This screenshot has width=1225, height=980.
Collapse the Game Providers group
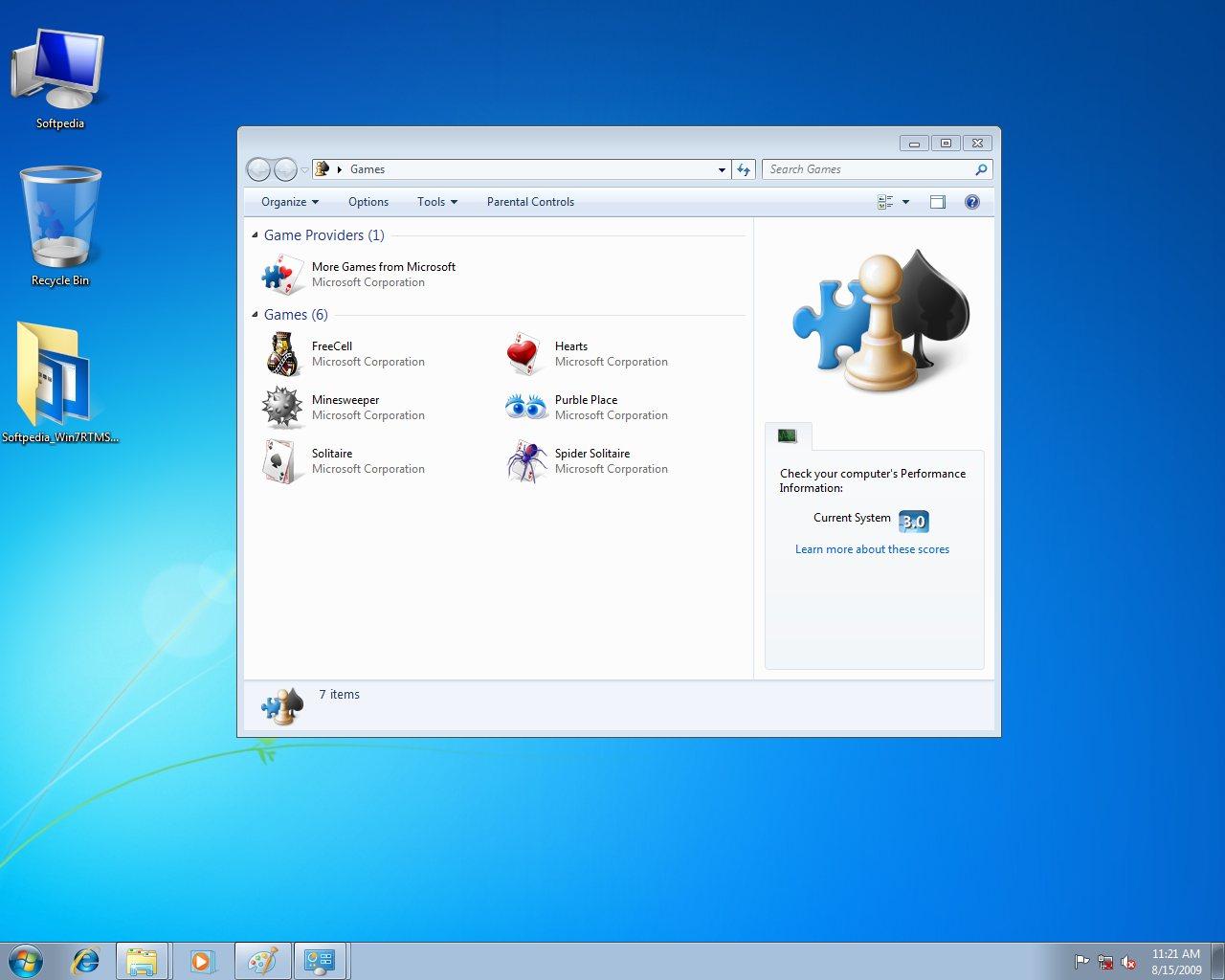click(255, 235)
